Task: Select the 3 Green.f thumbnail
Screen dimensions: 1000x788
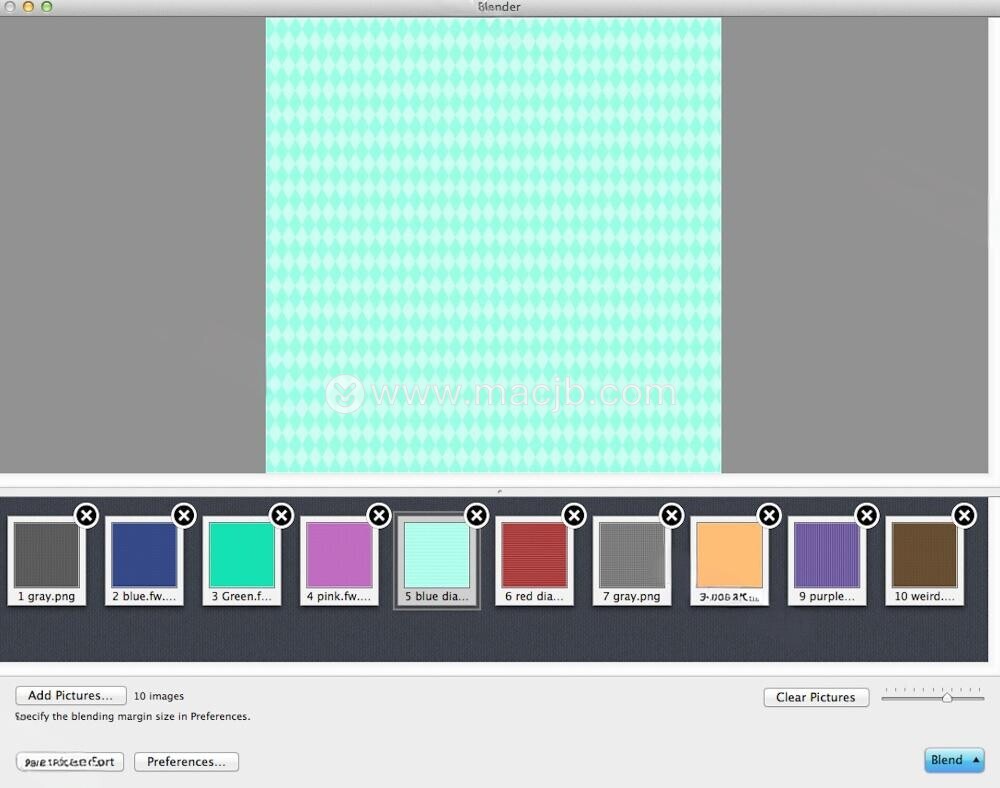Action: pos(242,561)
